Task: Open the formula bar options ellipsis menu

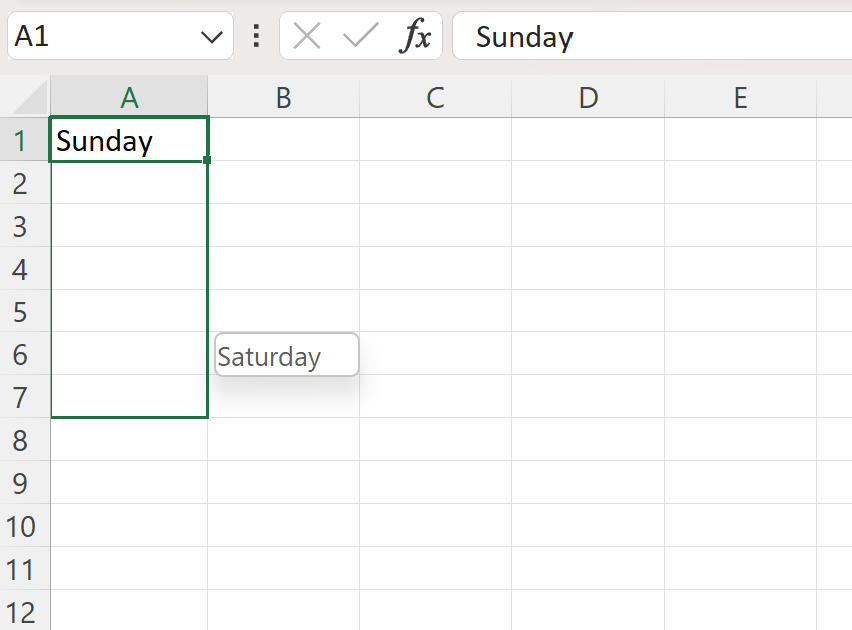Action: click(256, 36)
